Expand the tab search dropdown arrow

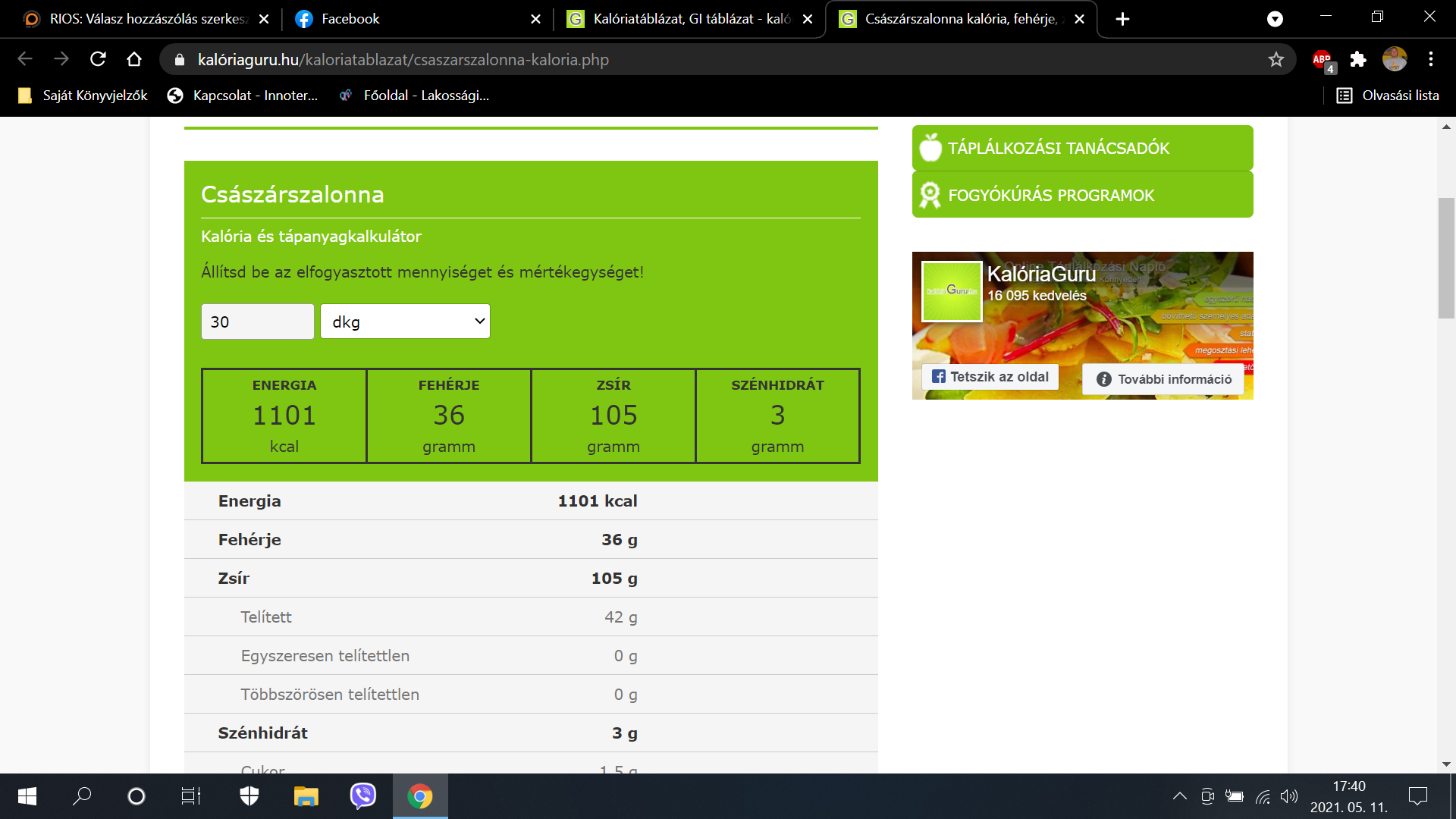pyautogui.click(x=1275, y=19)
